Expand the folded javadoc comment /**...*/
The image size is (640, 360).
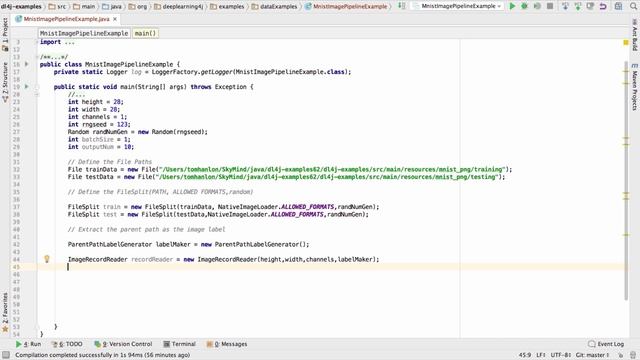[37, 57]
